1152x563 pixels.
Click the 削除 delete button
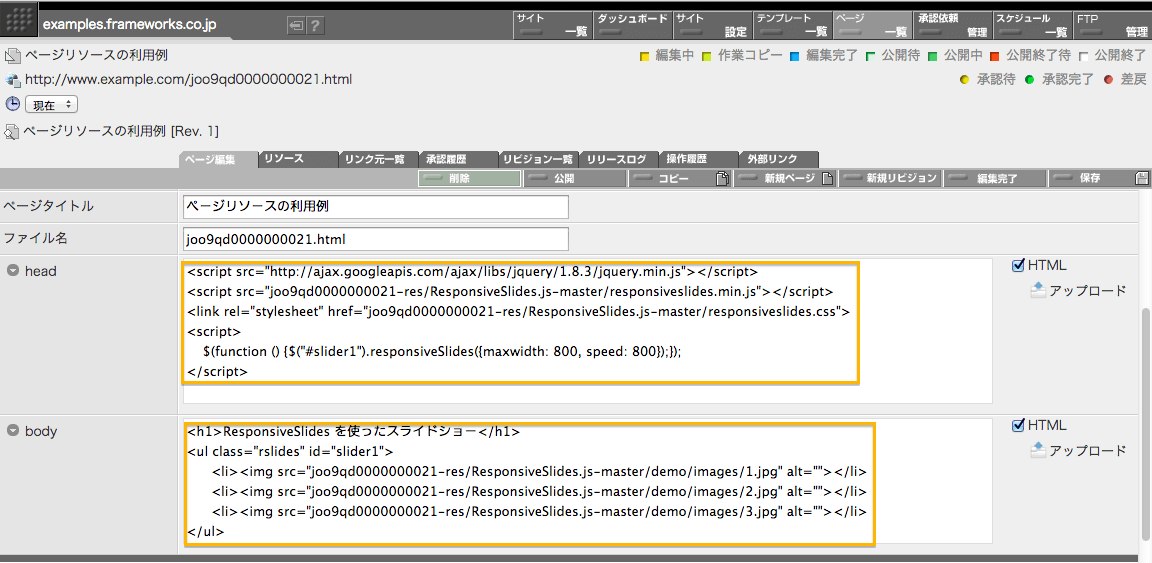469,178
